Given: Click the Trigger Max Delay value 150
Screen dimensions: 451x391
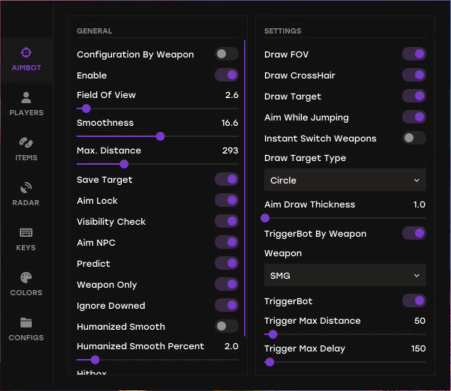Looking at the screenshot, I should [418, 348].
